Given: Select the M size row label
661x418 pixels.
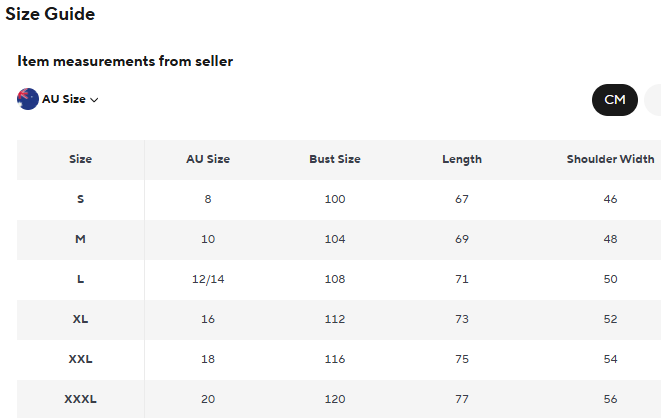Looking at the screenshot, I should (81, 239).
